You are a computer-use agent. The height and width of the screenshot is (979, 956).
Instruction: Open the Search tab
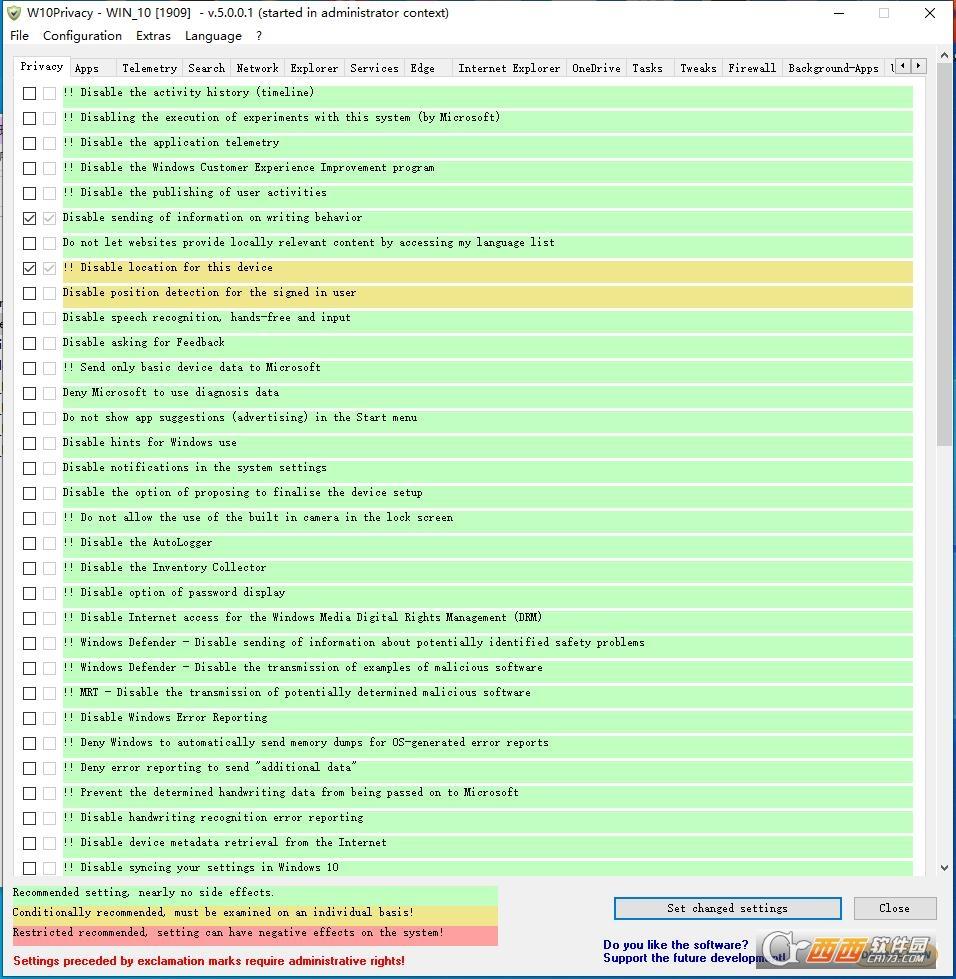click(x=206, y=68)
